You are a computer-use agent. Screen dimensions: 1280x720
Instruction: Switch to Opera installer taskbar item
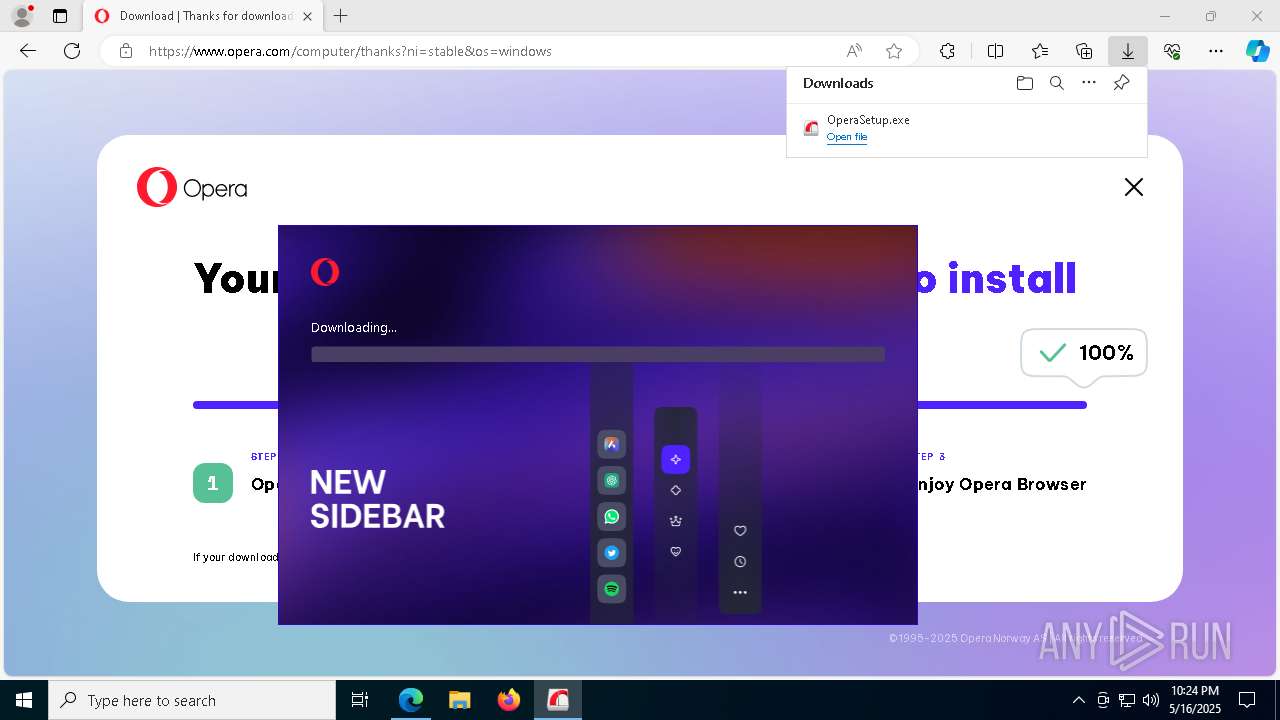pos(558,700)
